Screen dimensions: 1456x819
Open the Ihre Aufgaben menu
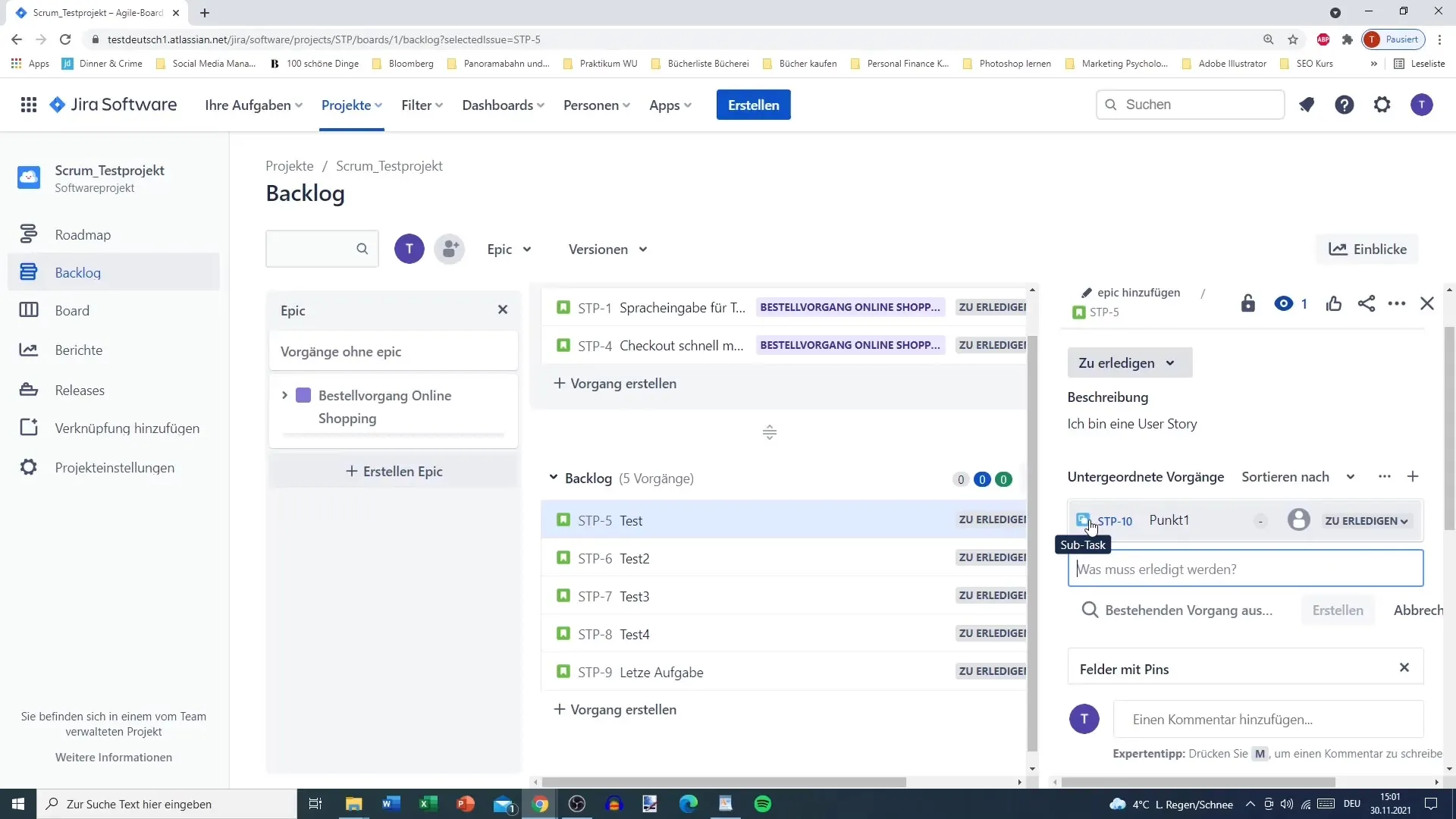click(x=253, y=105)
